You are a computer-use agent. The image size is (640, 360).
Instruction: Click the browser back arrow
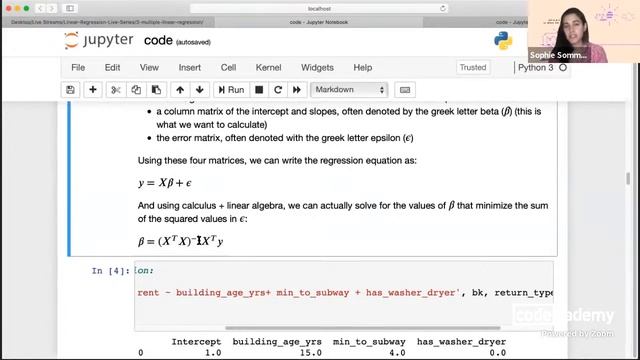tap(40, 8)
